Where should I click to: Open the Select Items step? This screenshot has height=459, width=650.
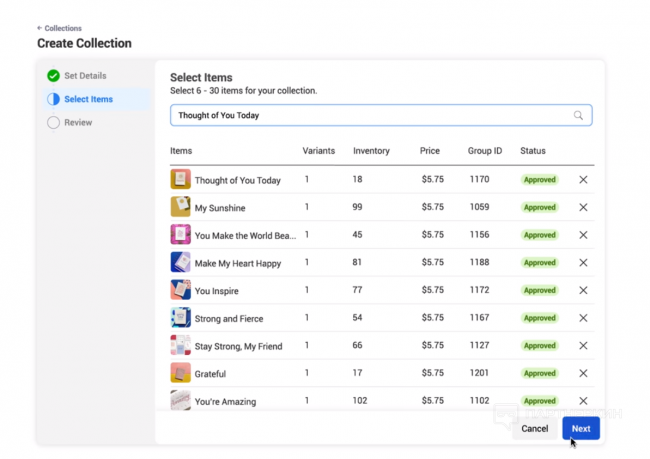point(88,99)
